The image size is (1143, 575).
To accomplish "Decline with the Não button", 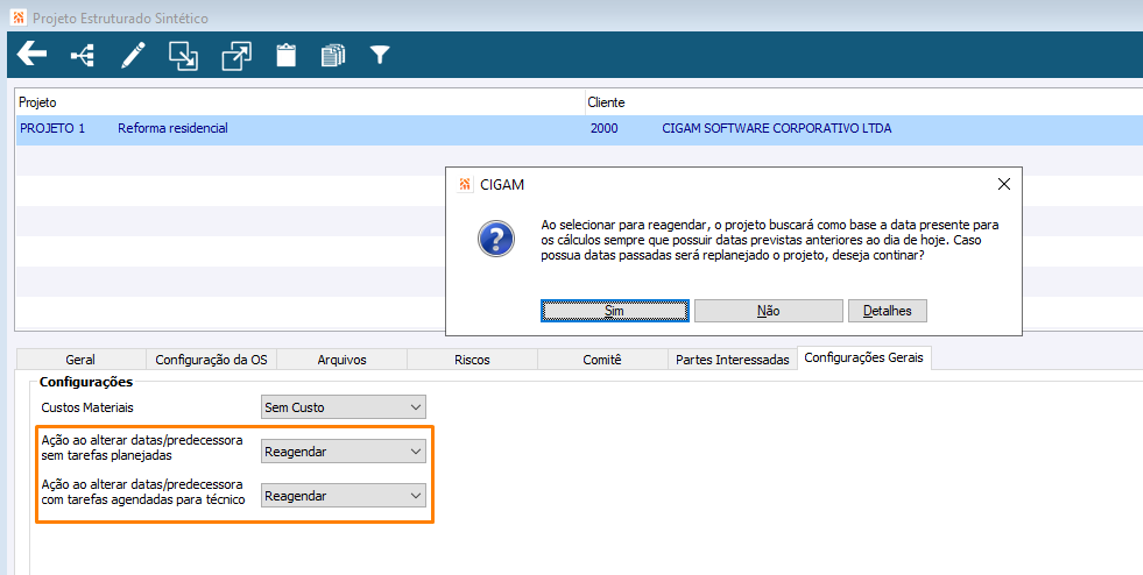I will pyautogui.click(x=768, y=310).
